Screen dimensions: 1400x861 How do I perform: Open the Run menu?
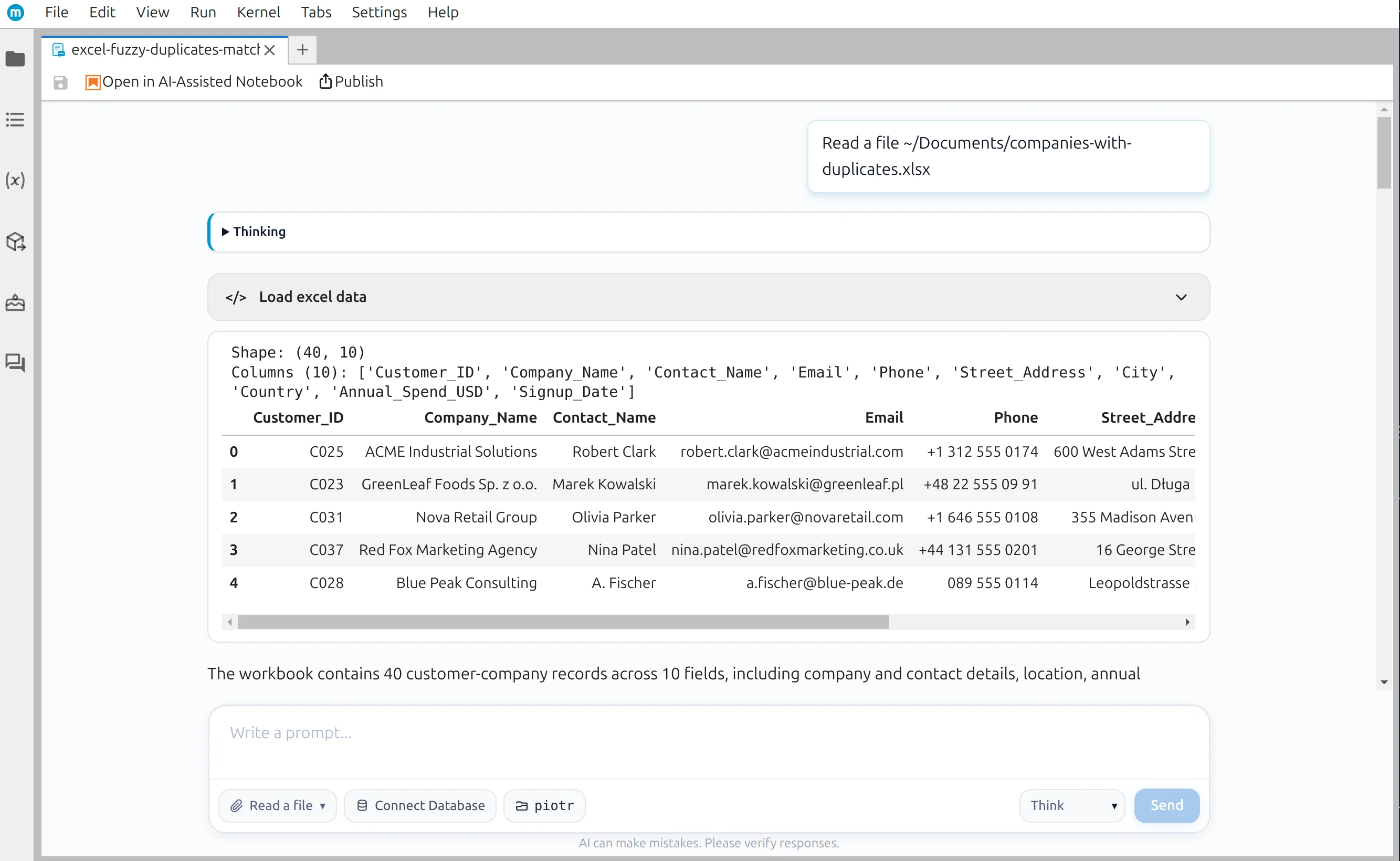pyautogui.click(x=203, y=12)
